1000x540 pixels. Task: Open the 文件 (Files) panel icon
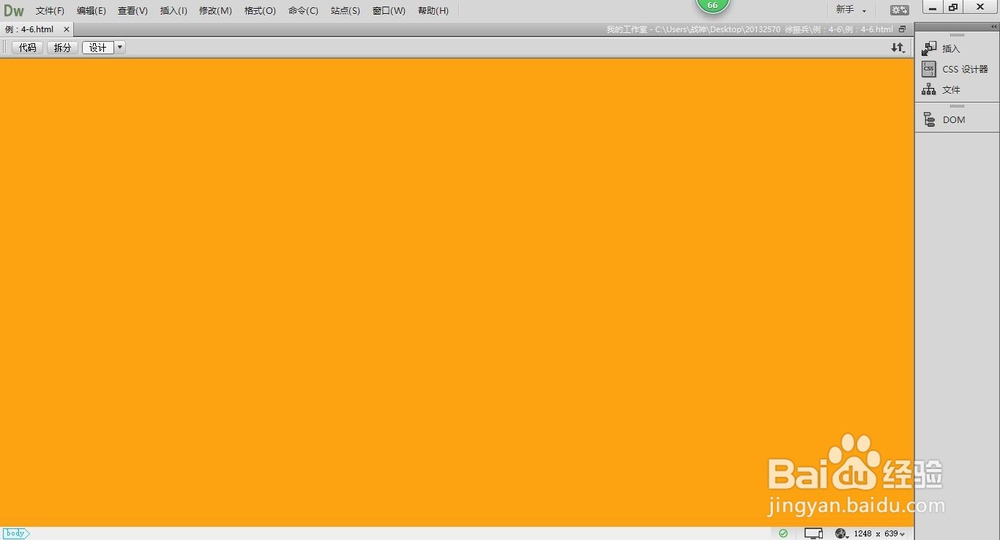929,89
